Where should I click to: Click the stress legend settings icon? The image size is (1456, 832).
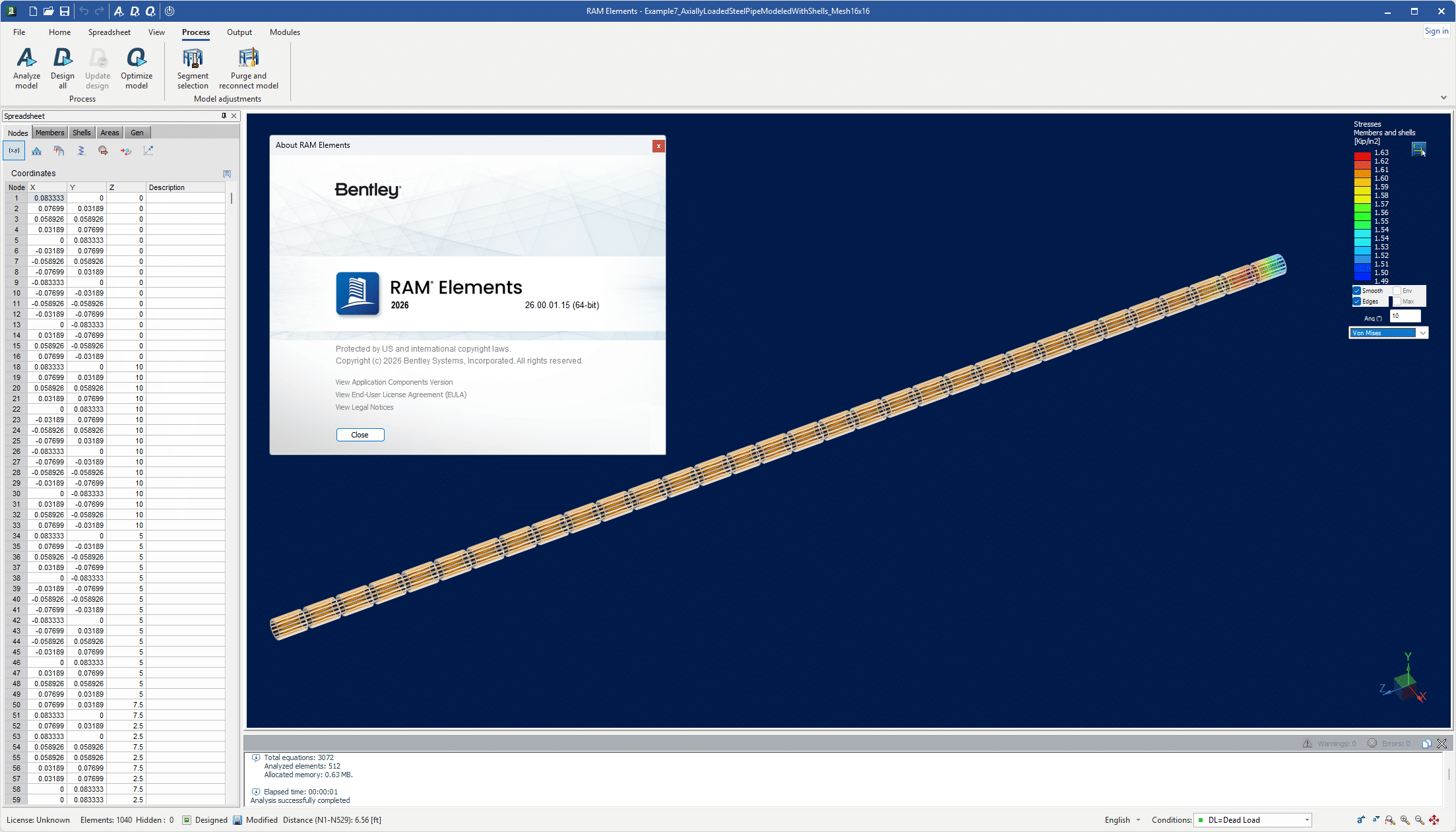(x=1418, y=150)
